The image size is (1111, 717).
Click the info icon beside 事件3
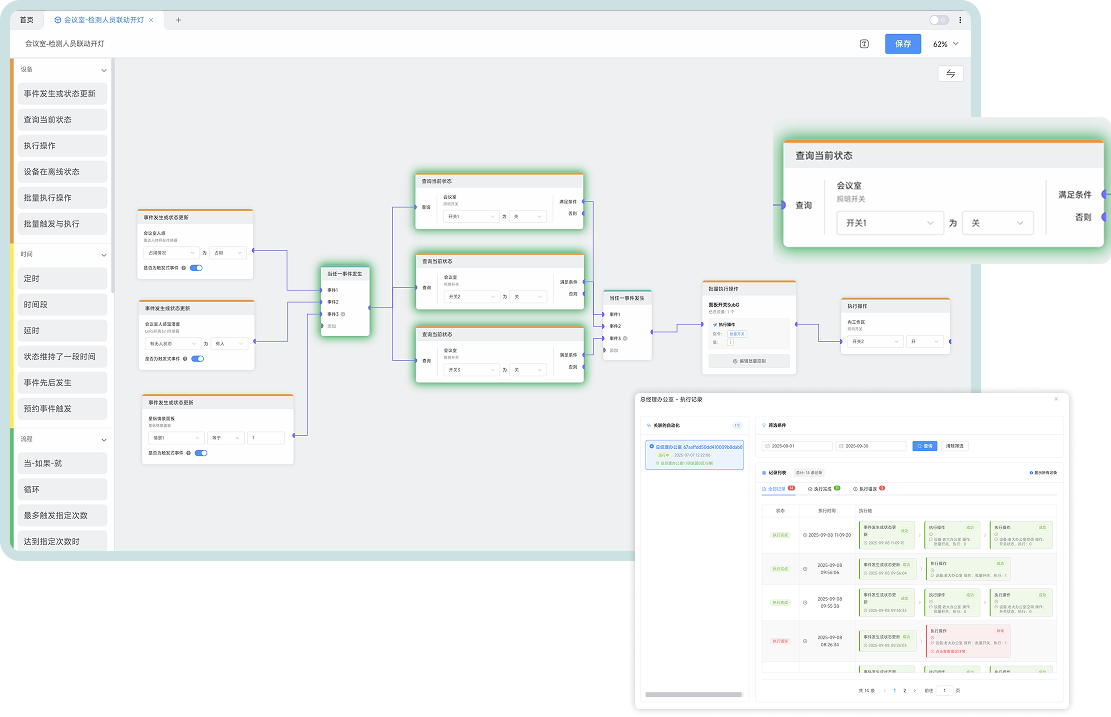point(343,314)
